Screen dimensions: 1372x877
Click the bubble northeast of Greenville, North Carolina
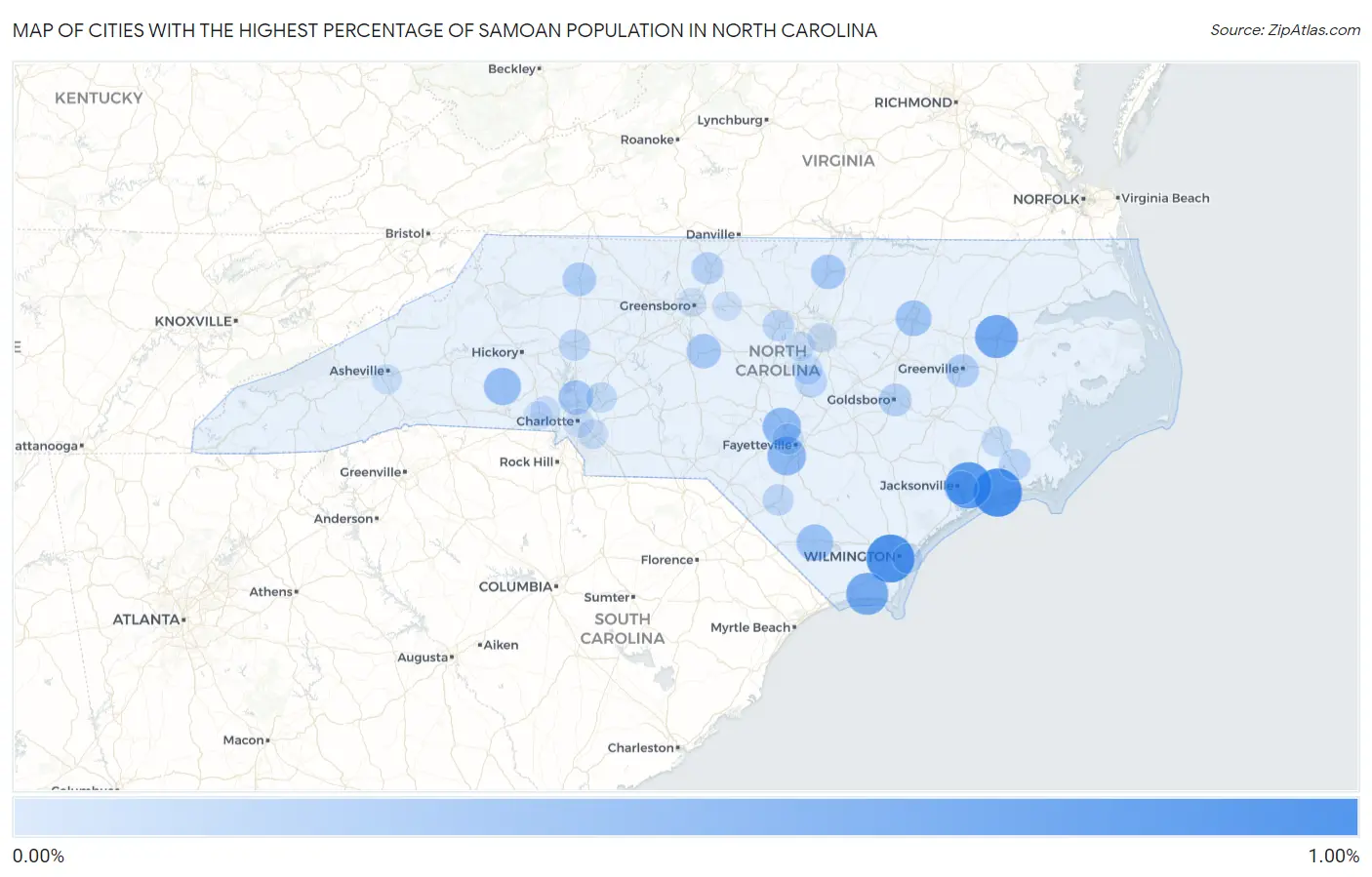996,337
